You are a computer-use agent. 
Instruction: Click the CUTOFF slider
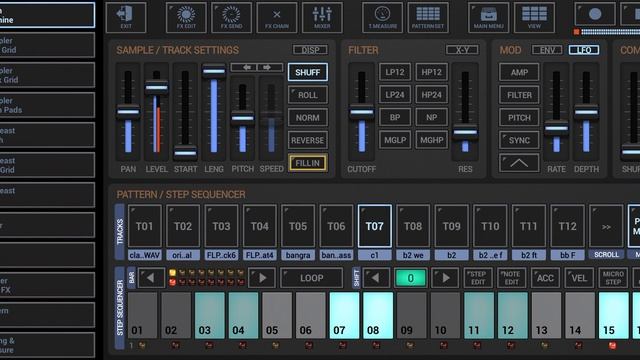pyautogui.click(x=362, y=112)
